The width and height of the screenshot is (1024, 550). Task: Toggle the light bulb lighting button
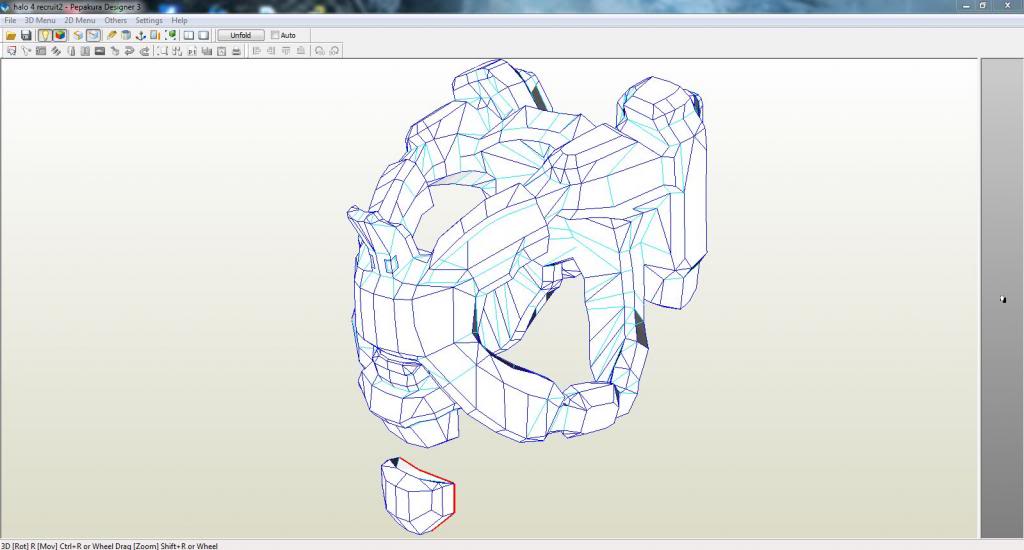point(45,35)
